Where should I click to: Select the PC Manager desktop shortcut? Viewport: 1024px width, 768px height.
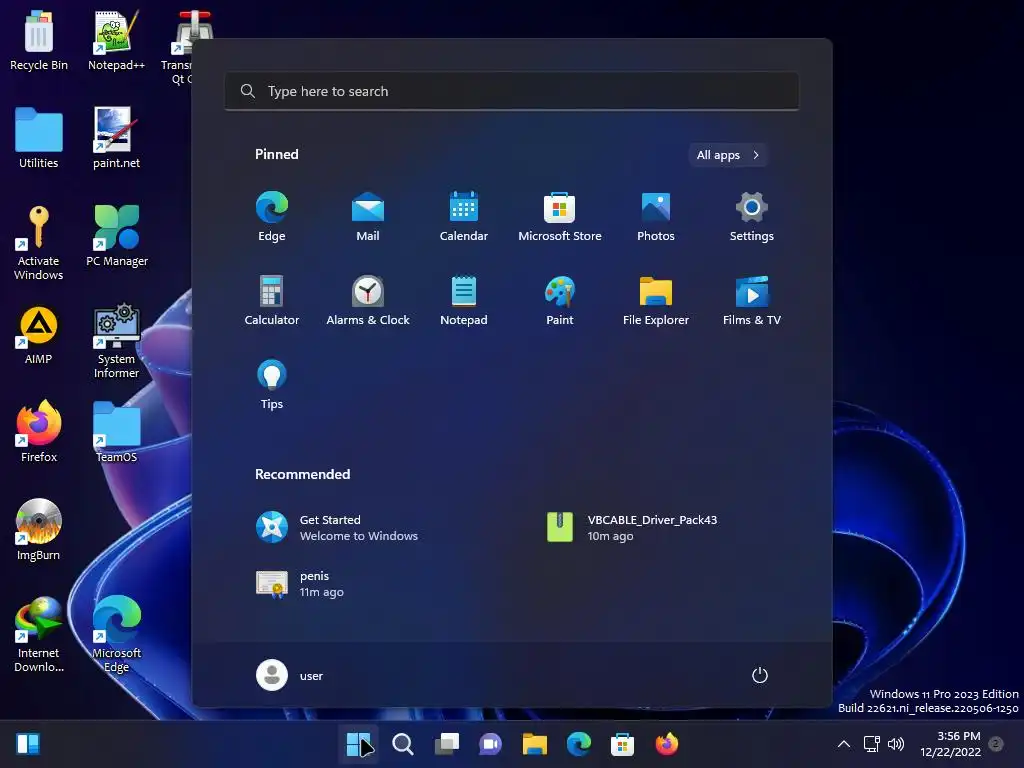116,236
